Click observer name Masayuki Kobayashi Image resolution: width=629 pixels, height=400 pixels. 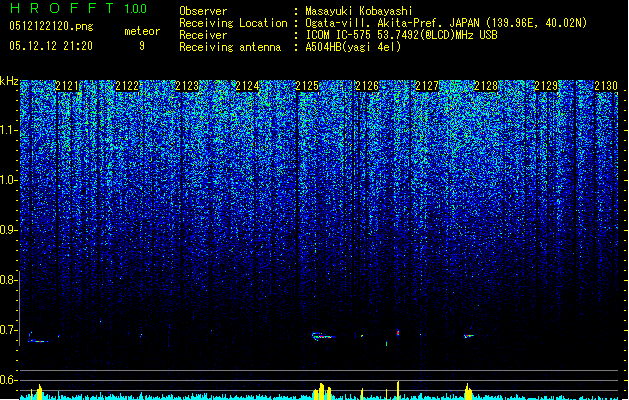(x=359, y=11)
